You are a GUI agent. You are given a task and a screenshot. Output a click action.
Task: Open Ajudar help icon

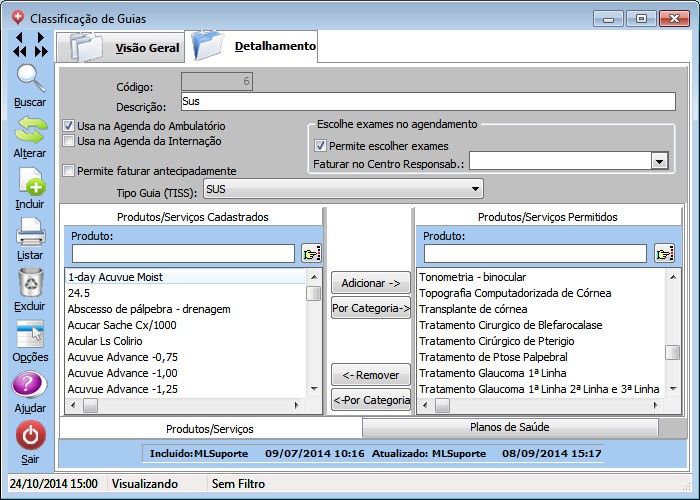click(x=30, y=386)
